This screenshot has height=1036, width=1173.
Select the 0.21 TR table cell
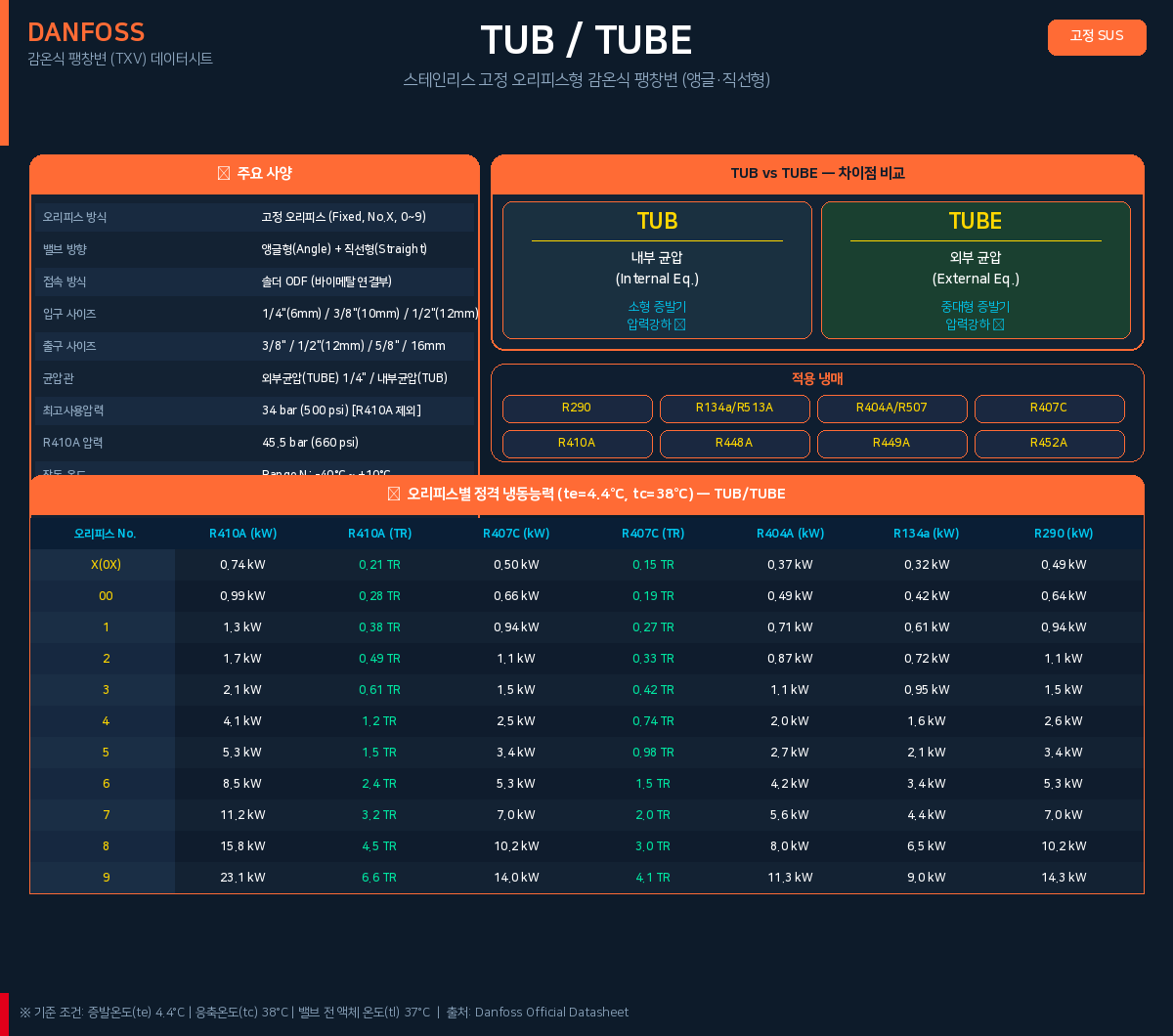(x=379, y=565)
